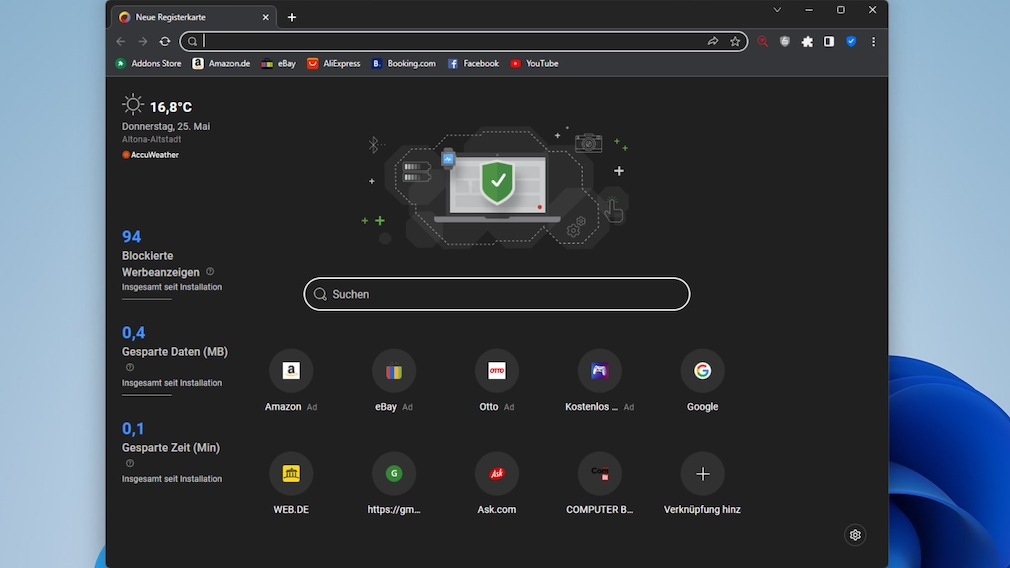
Task: Click the gray shield ad blocker icon
Action: tap(785, 41)
